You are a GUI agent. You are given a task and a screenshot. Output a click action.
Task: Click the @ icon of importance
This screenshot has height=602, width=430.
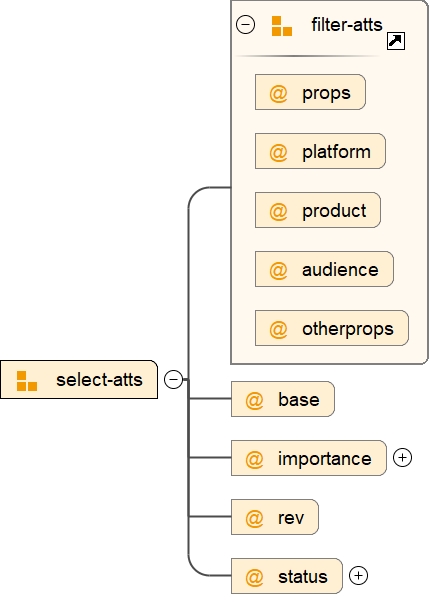point(254,459)
